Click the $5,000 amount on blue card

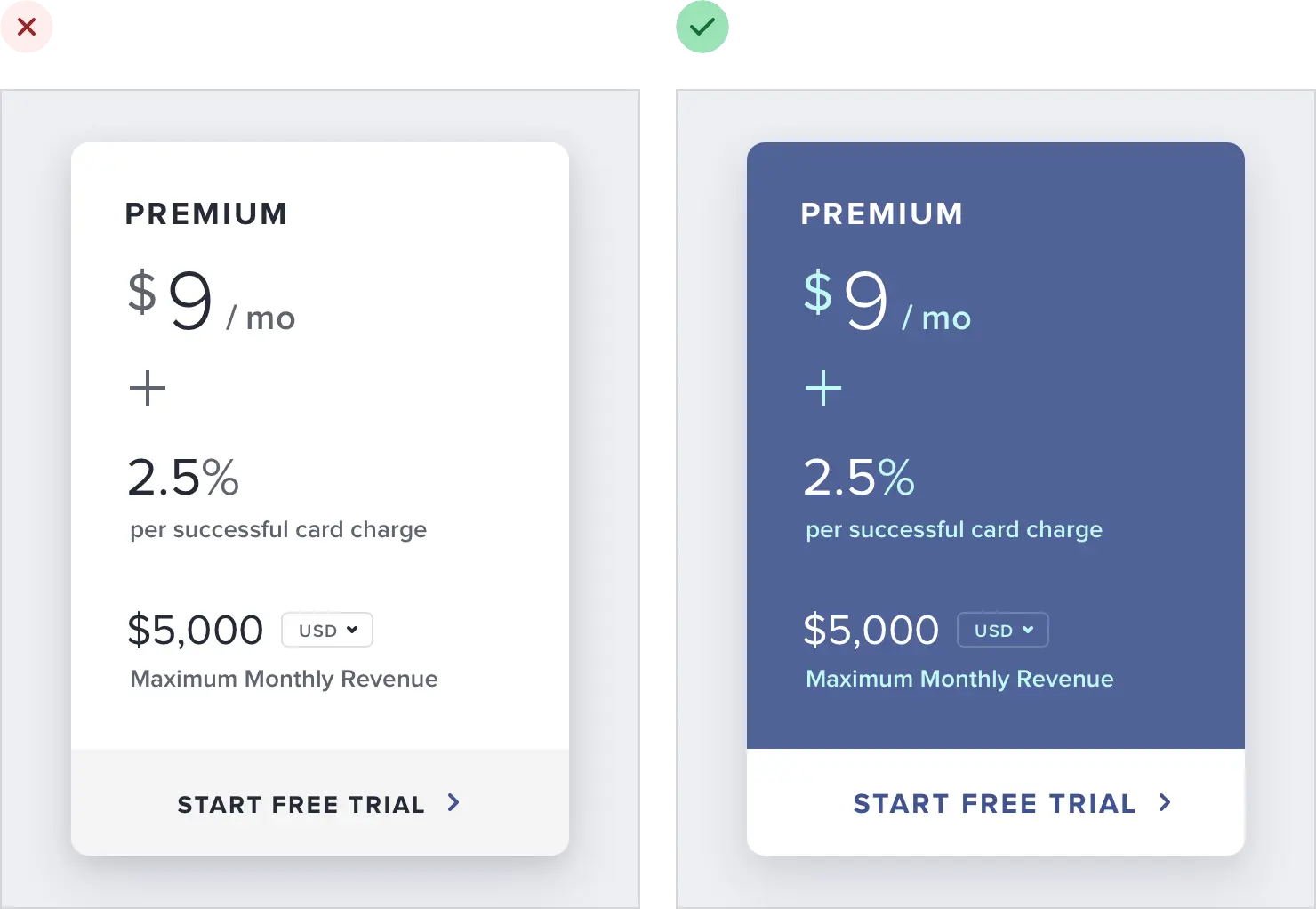871,630
